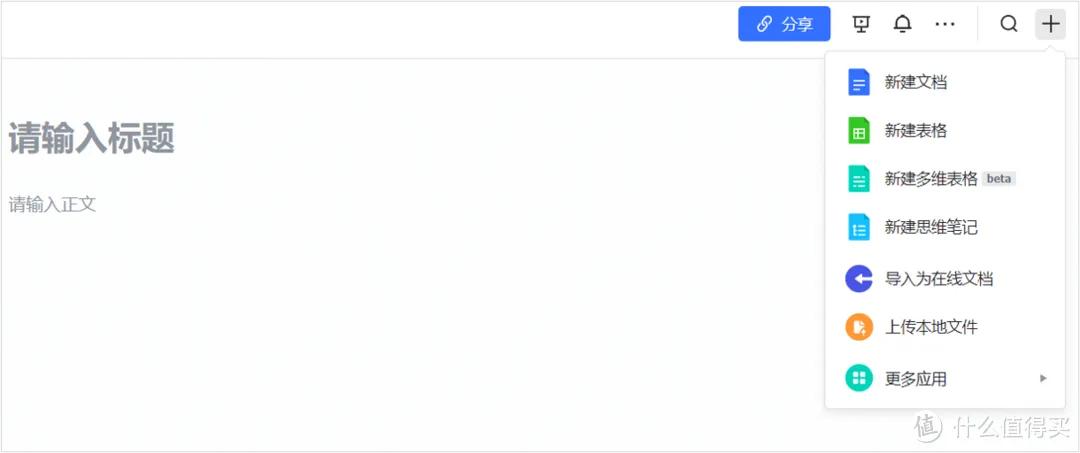1080x453 pixels.
Task: Click the blue 分享 share button
Action: pos(784,24)
